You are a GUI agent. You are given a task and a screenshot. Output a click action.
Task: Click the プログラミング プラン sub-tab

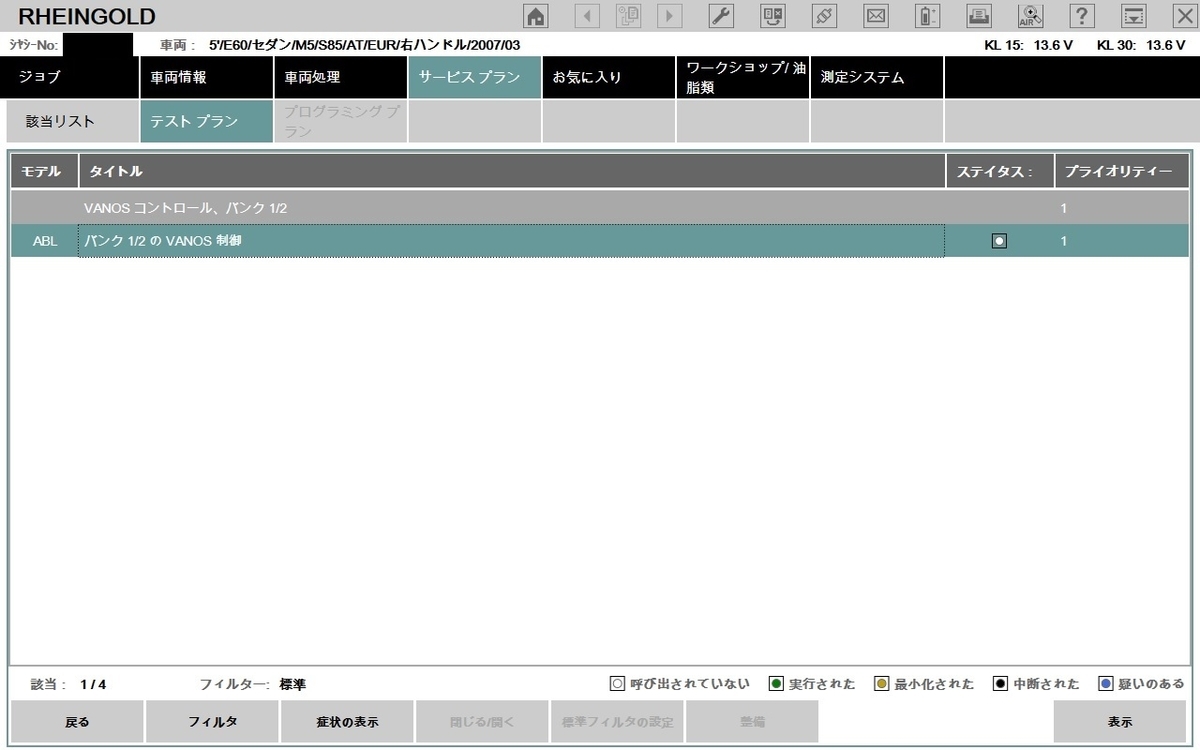[340, 122]
